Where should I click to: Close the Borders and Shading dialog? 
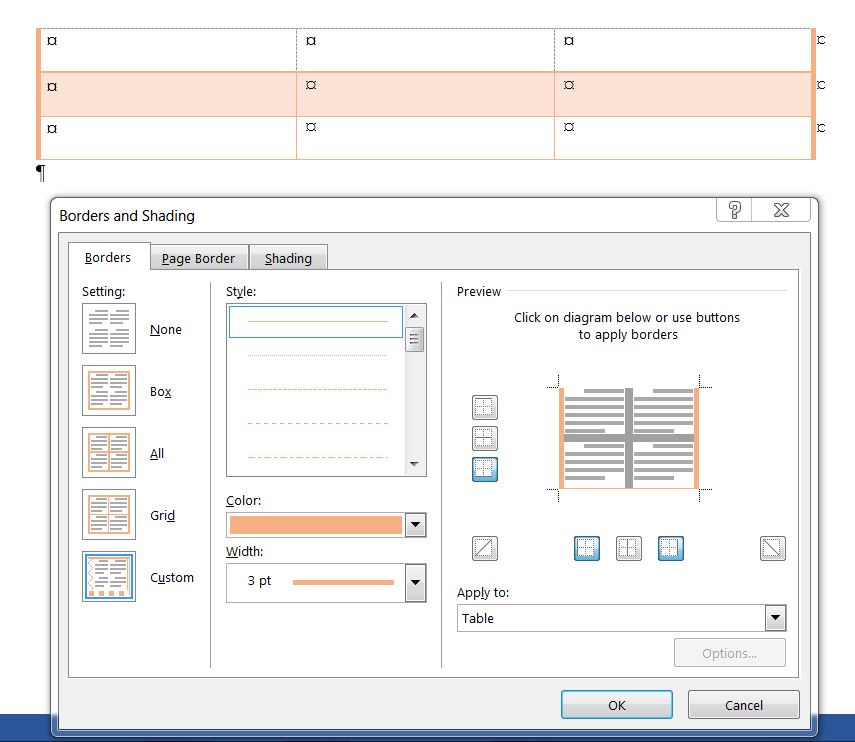point(781,210)
